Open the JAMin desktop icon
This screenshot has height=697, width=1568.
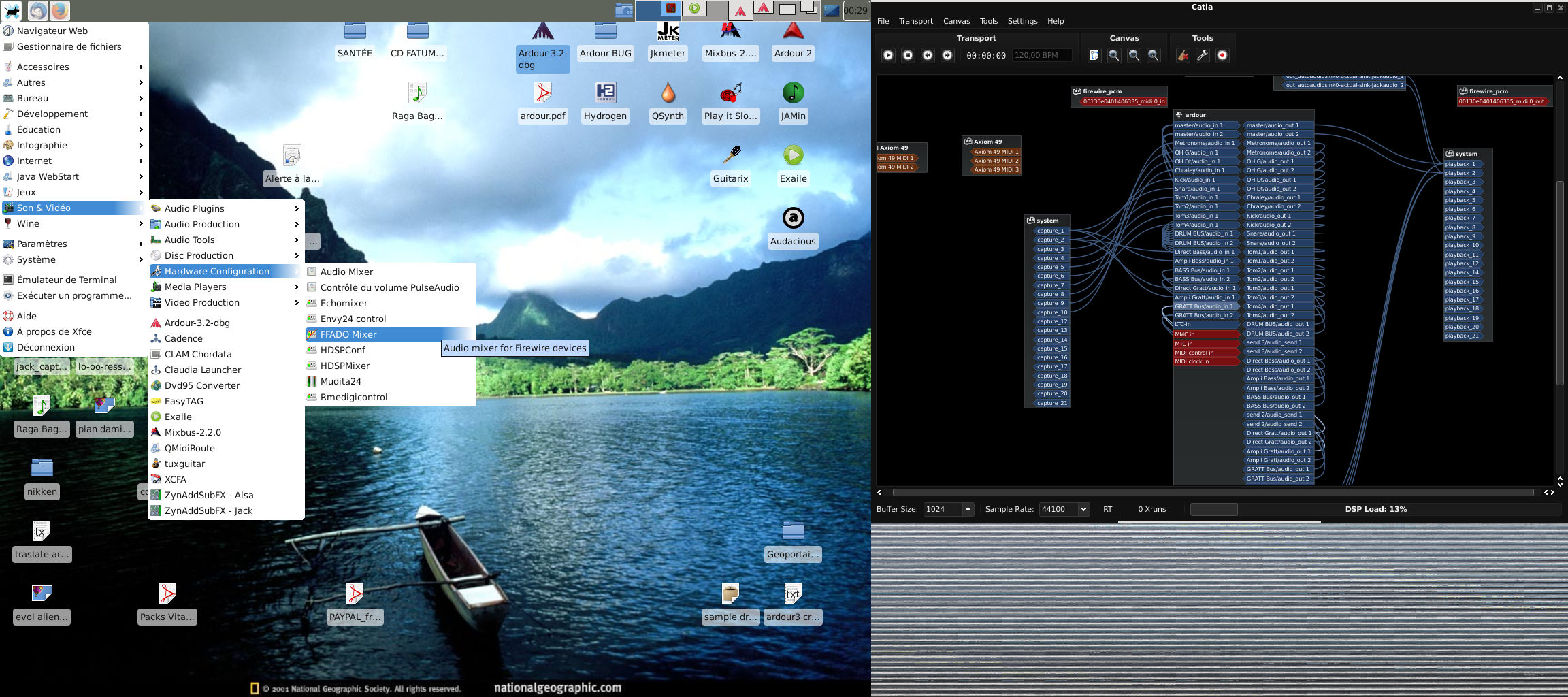793,102
